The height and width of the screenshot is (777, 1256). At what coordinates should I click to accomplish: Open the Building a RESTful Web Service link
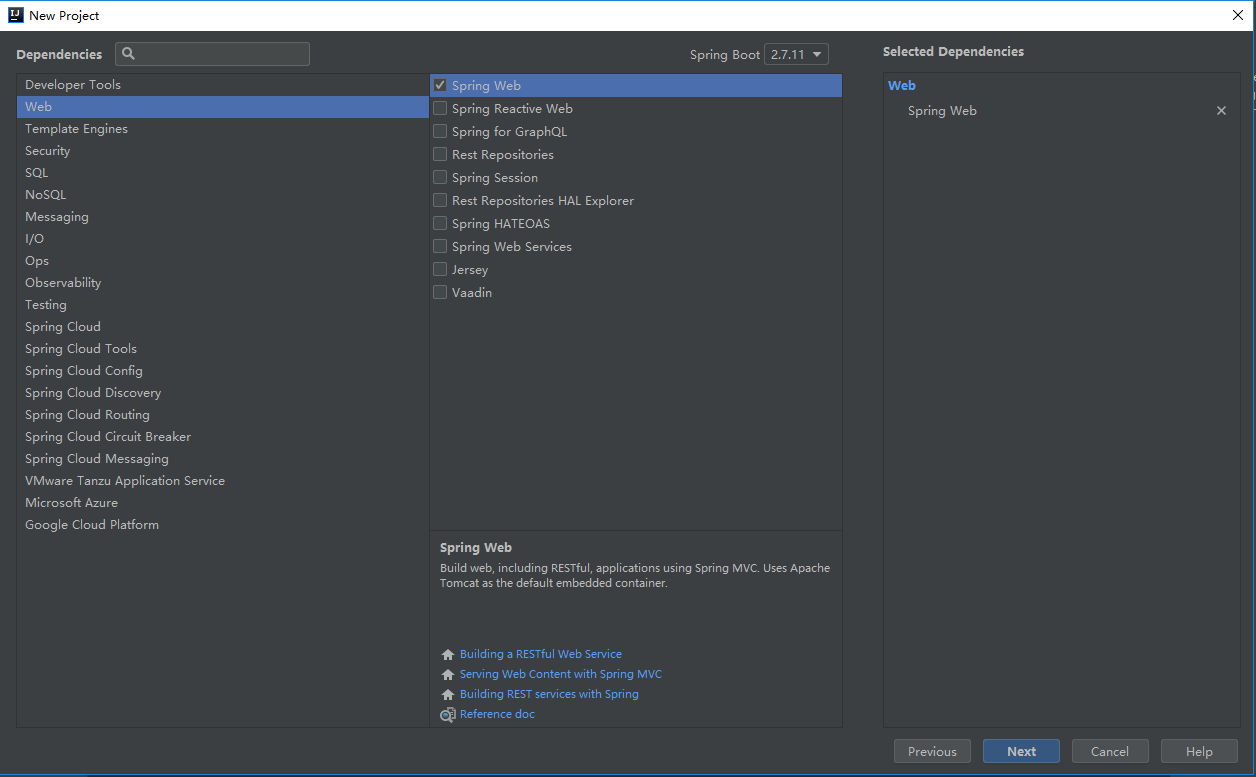[541, 654]
